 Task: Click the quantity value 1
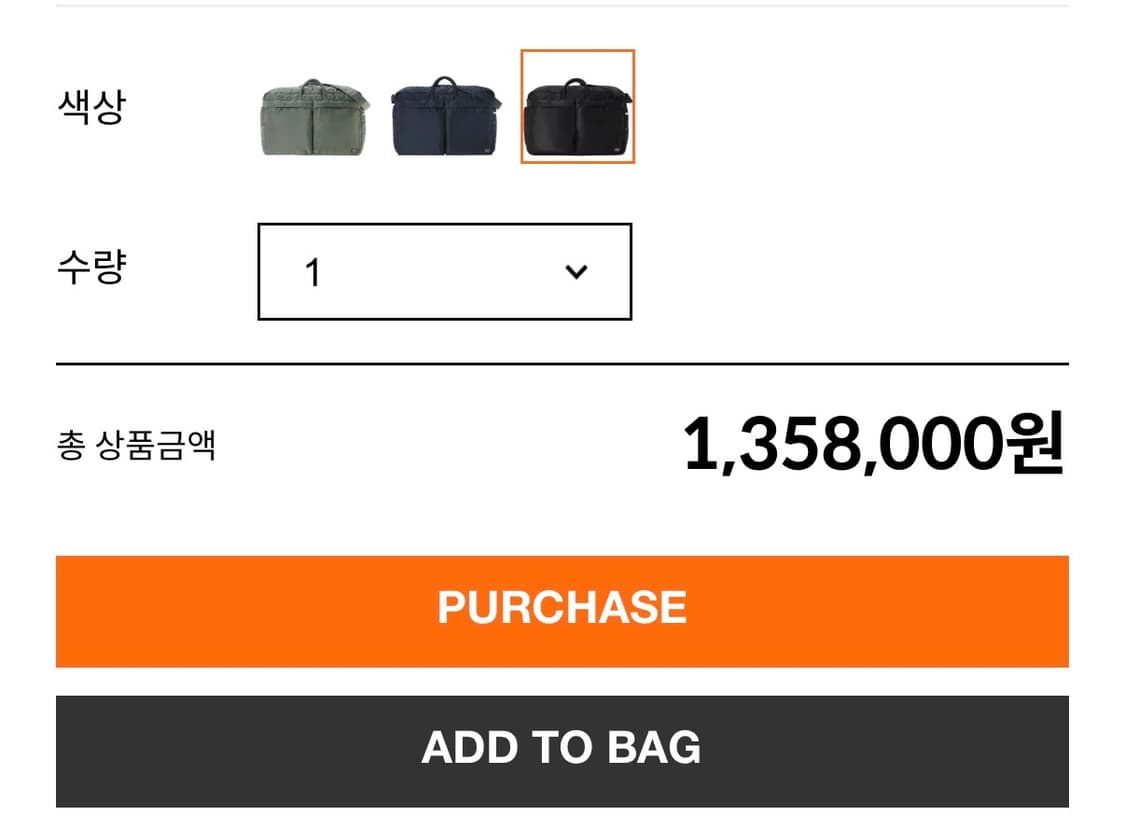[313, 272]
